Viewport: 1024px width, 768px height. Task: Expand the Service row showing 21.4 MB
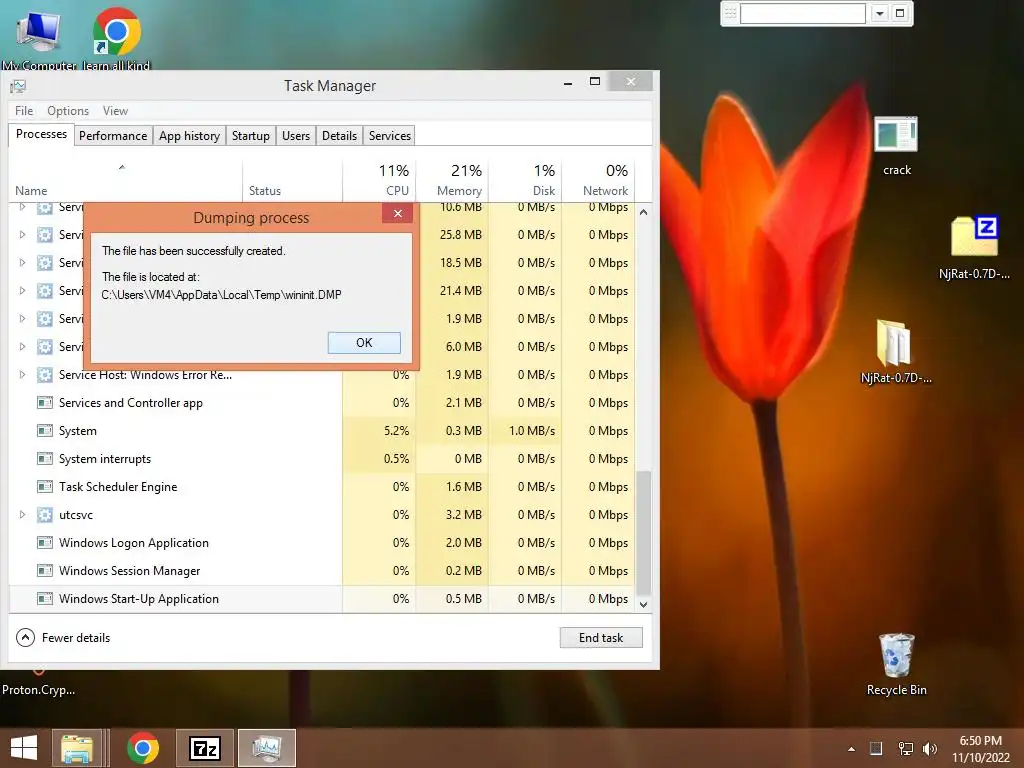pos(22,291)
